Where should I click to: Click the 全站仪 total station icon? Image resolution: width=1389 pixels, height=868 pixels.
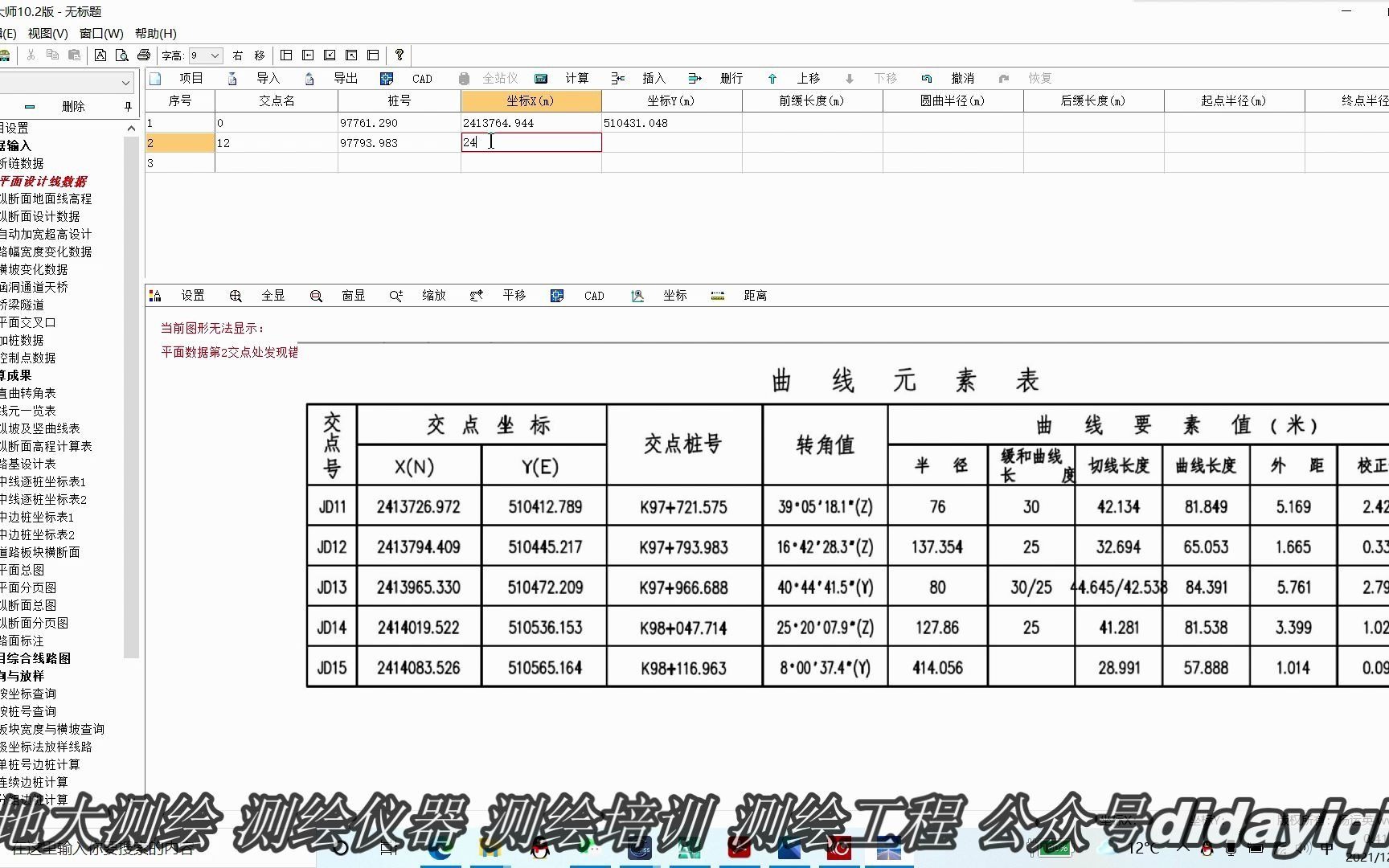[x=499, y=78]
